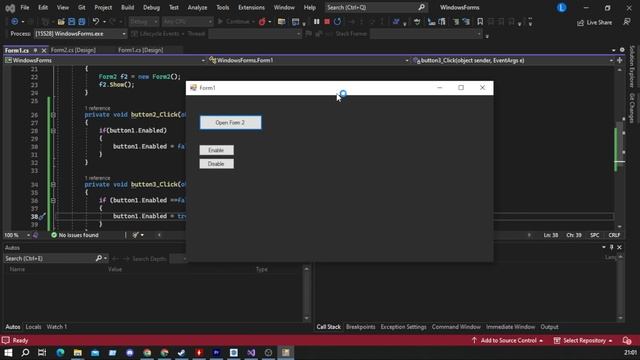Collapse the if (button1.Enabled) block outline

pos(53,131)
